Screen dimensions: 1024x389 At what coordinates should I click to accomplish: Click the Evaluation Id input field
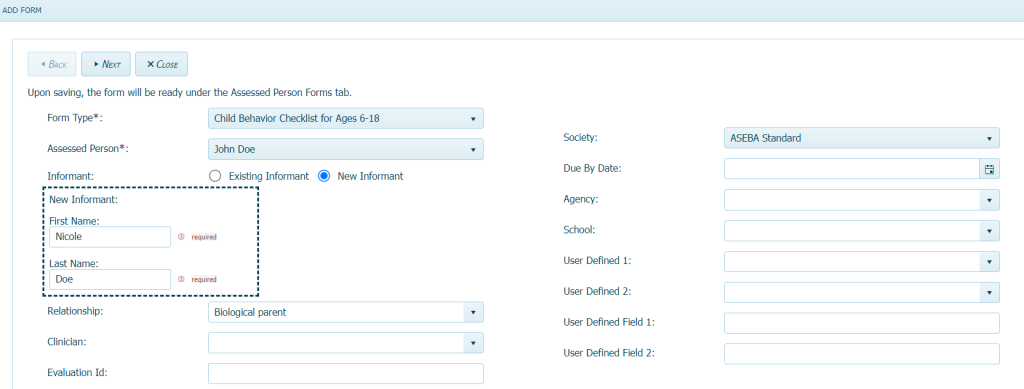click(x=346, y=373)
